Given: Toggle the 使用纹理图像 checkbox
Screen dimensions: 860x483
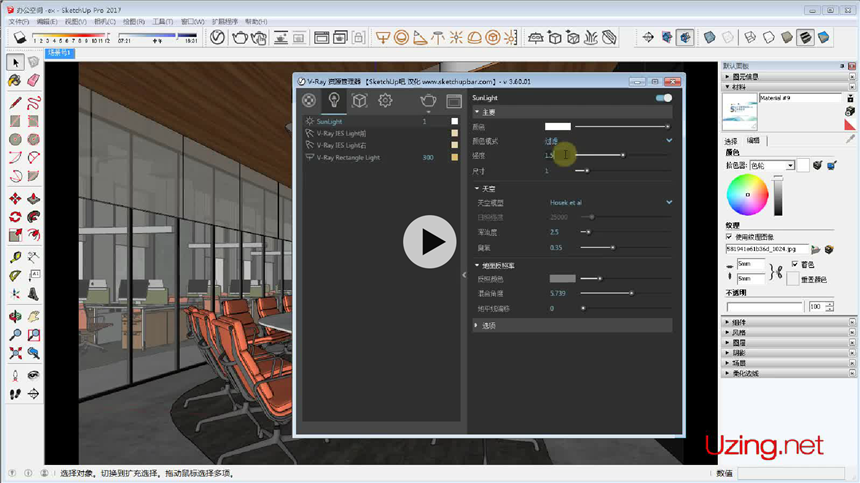Looking at the screenshot, I should [729, 236].
